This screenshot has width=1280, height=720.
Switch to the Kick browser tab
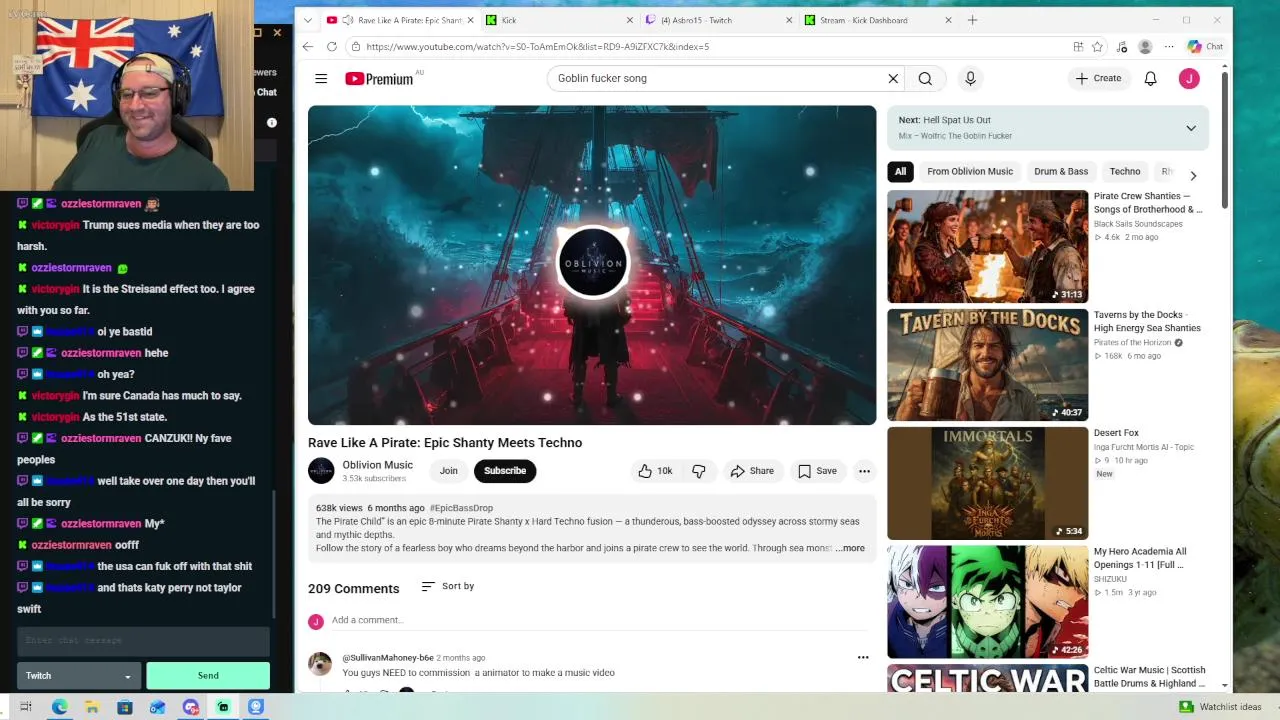coord(560,20)
